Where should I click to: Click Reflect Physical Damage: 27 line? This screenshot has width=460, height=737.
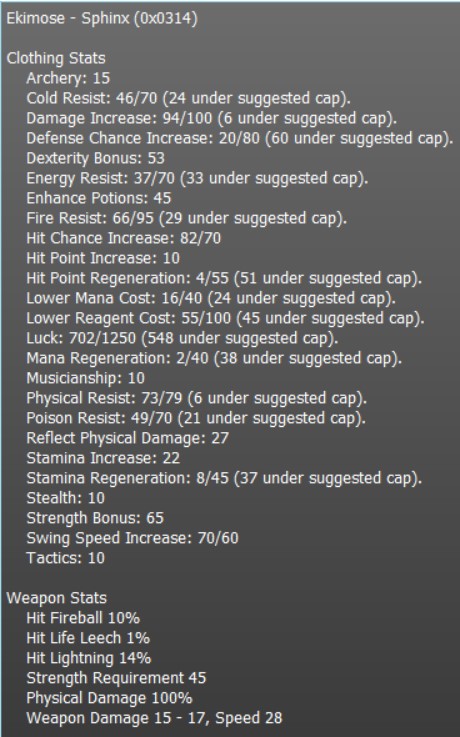coord(127,438)
